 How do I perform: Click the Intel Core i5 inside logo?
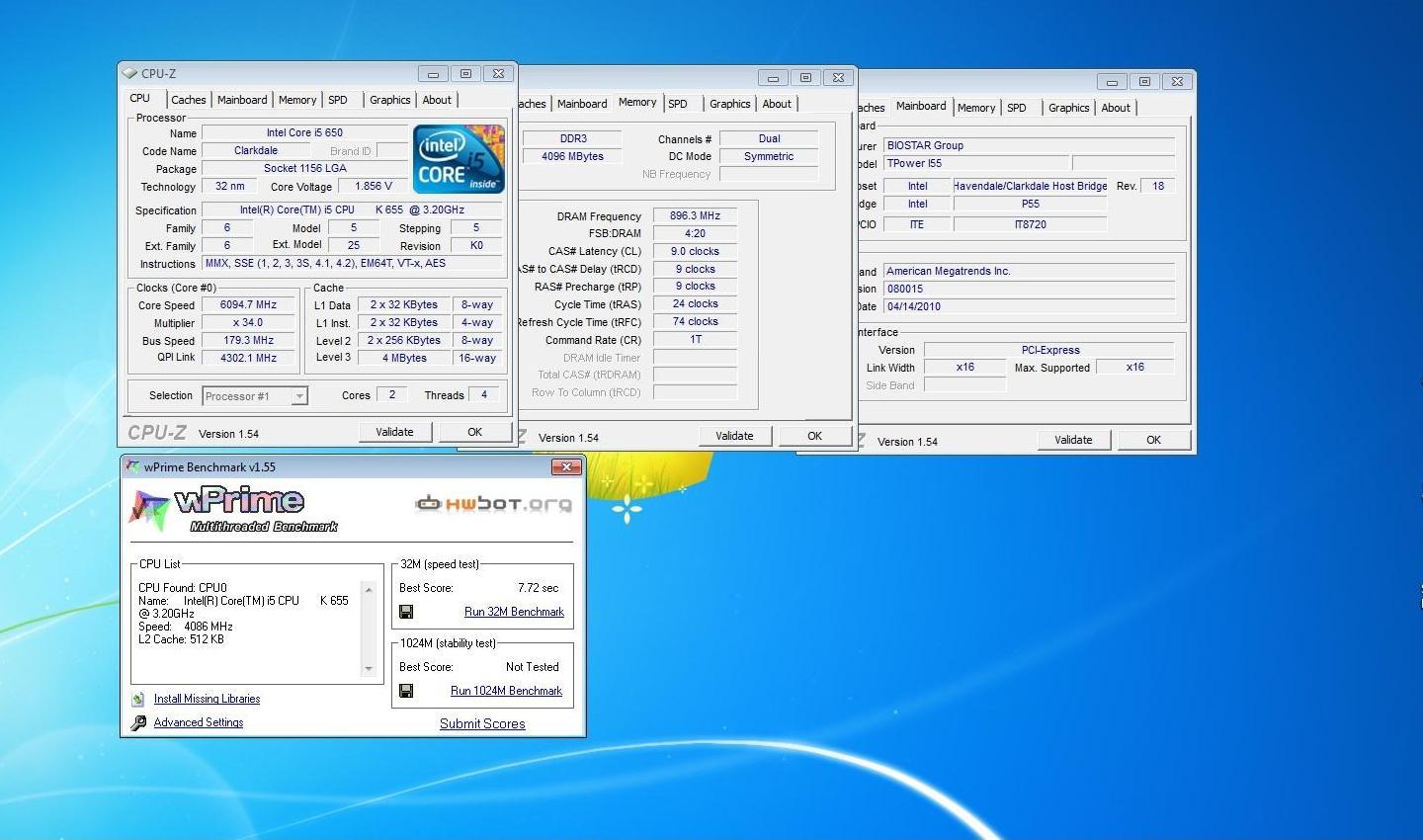tap(459, 158)
